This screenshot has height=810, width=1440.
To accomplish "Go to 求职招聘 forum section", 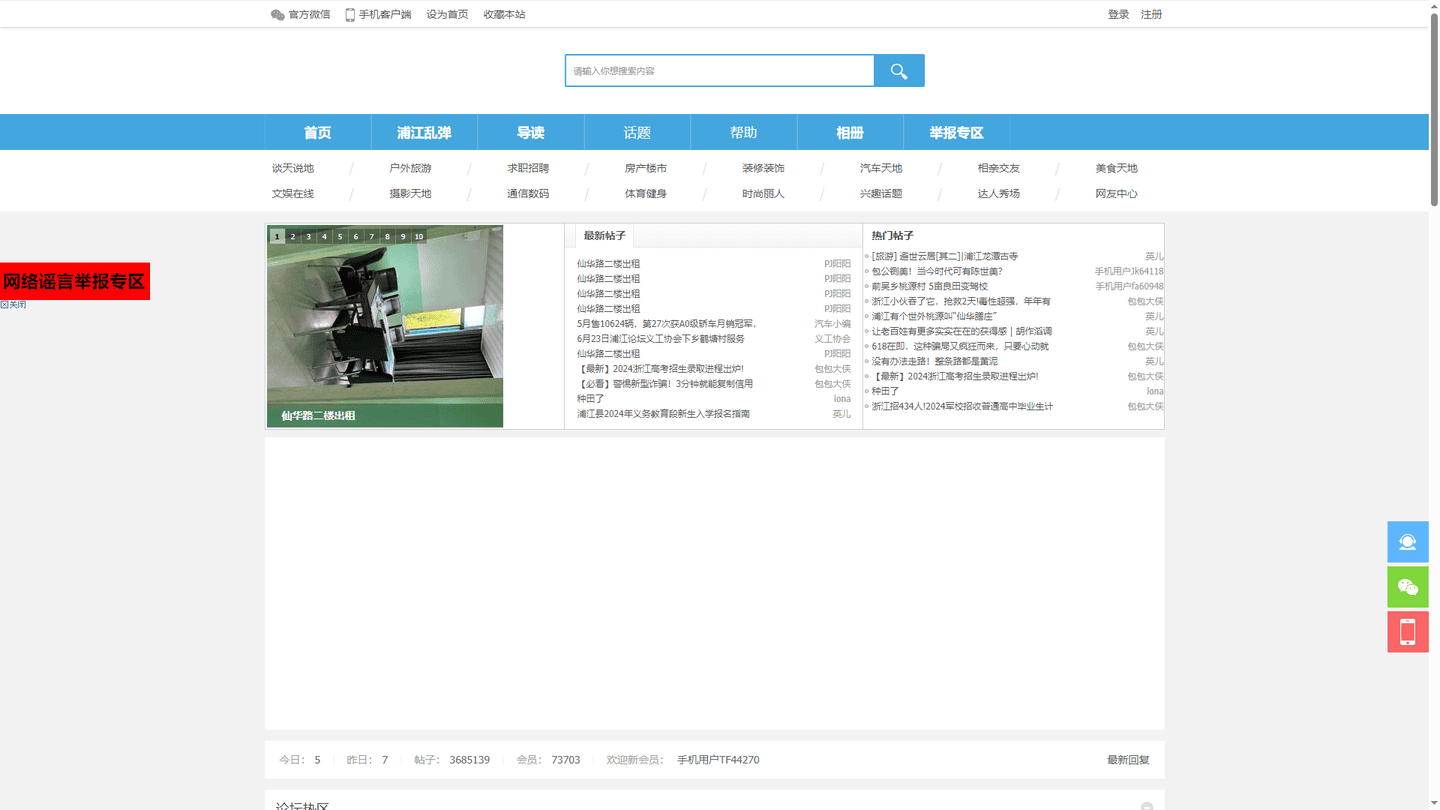I will [528, 168].
